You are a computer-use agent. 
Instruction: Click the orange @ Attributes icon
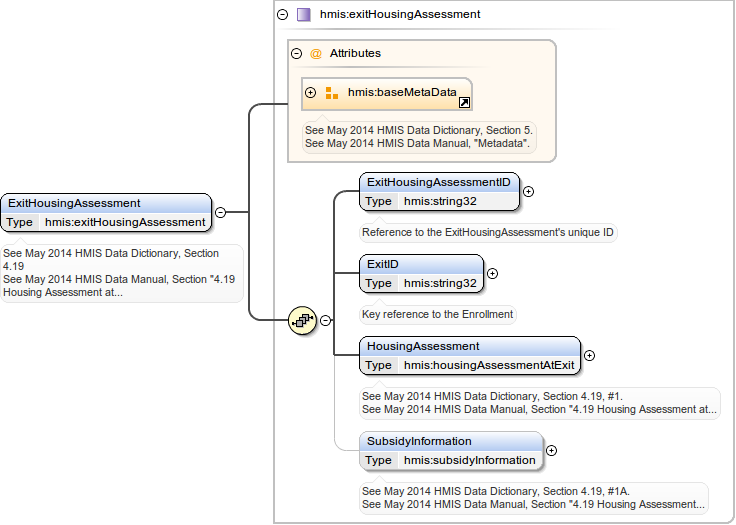pos(315,53)
